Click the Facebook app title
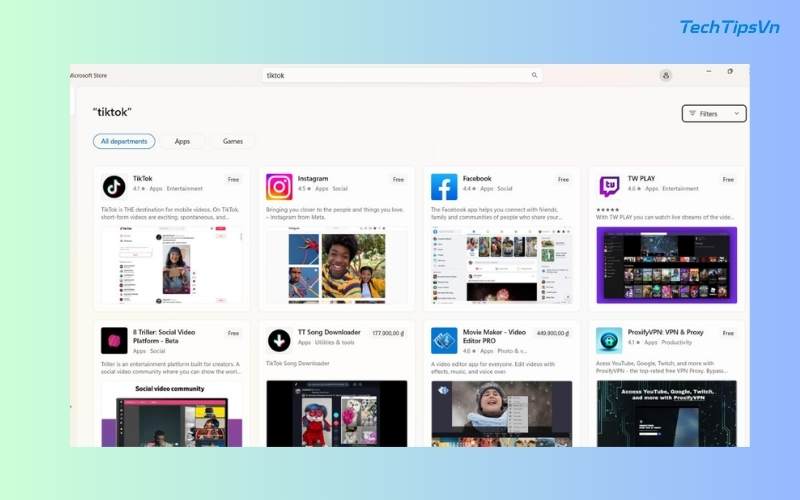The image size is (800, 500). (477, 179)
